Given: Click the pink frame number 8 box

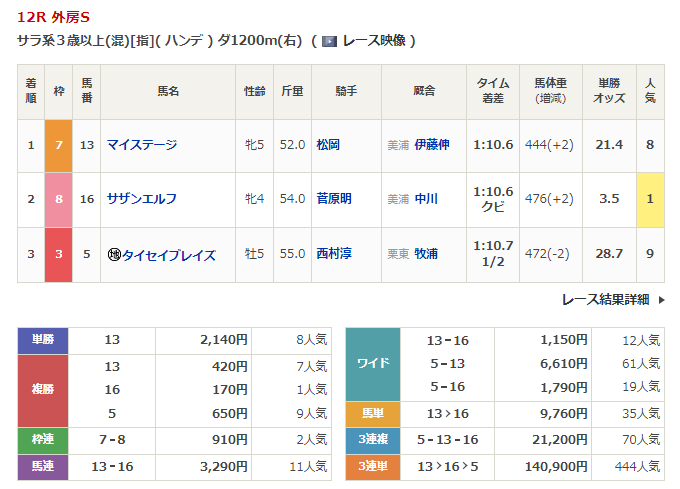Looking at the screenshot, I should pyautogui.click(x=59, y=199).
